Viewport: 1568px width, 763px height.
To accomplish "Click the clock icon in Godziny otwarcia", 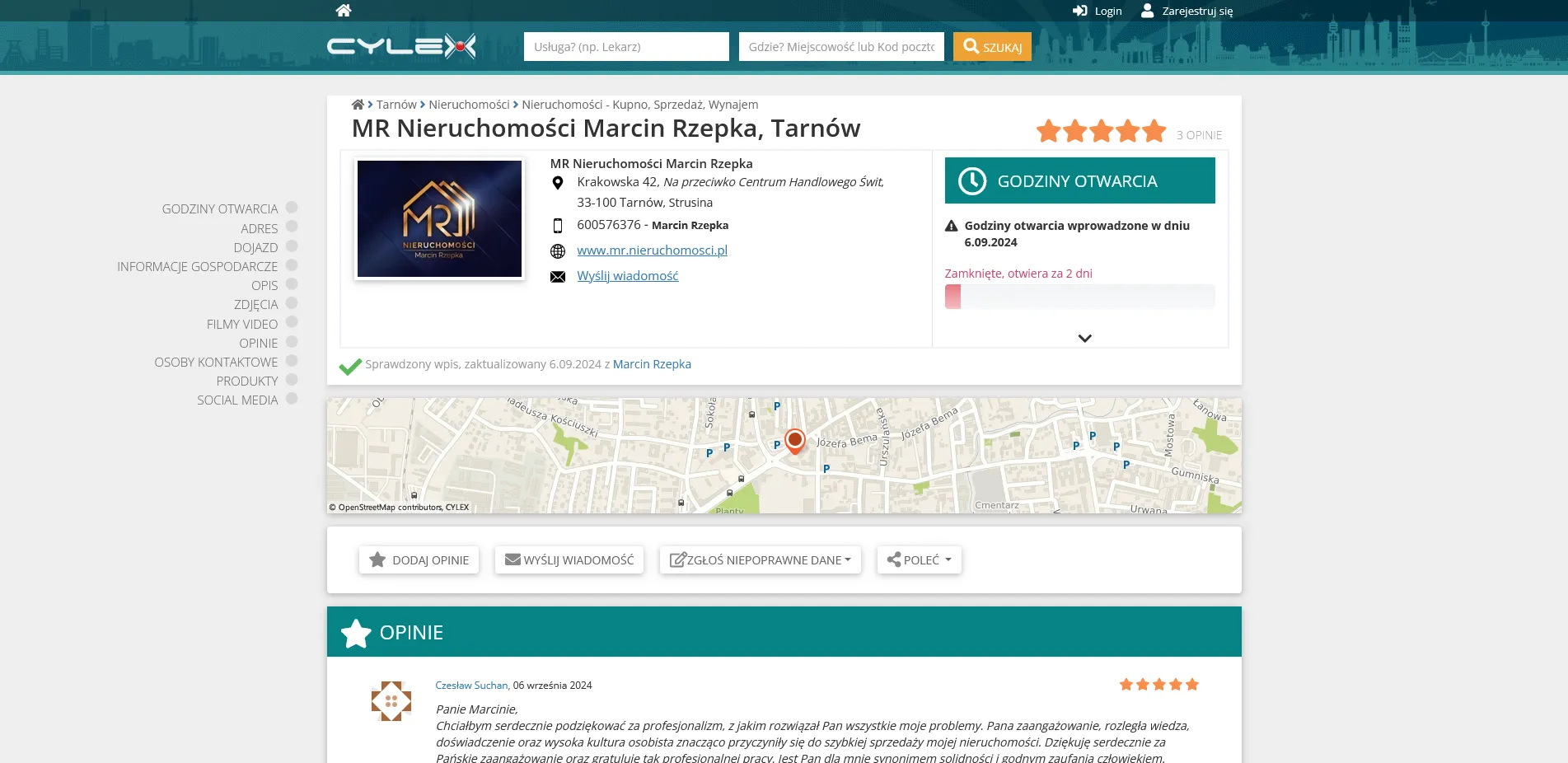I will tap(972, 181).
